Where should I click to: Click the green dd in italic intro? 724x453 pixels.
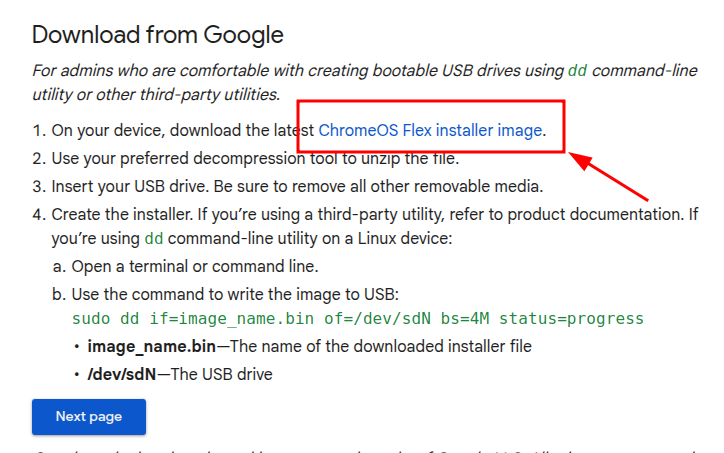(577, 71)
